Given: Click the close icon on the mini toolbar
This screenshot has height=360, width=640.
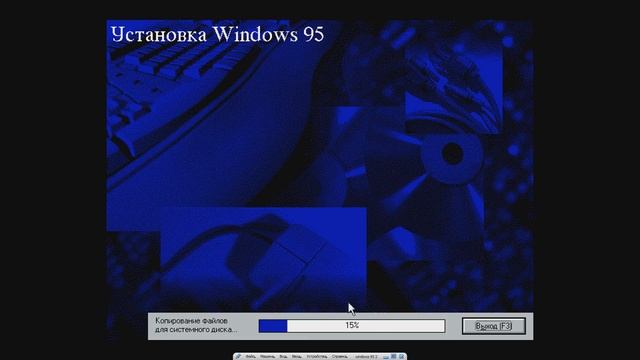Looking at the screenshot, I should [x=401, y=356].
